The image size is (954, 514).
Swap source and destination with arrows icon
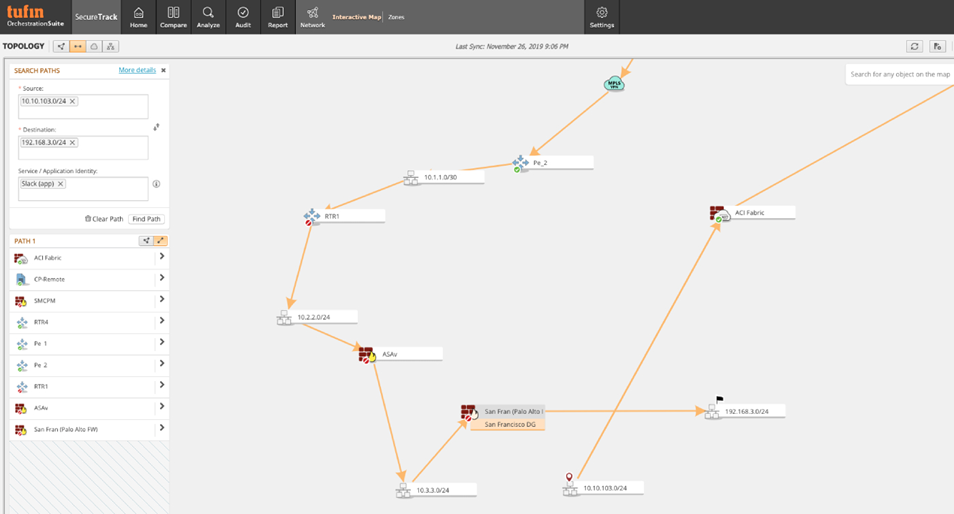156,127
